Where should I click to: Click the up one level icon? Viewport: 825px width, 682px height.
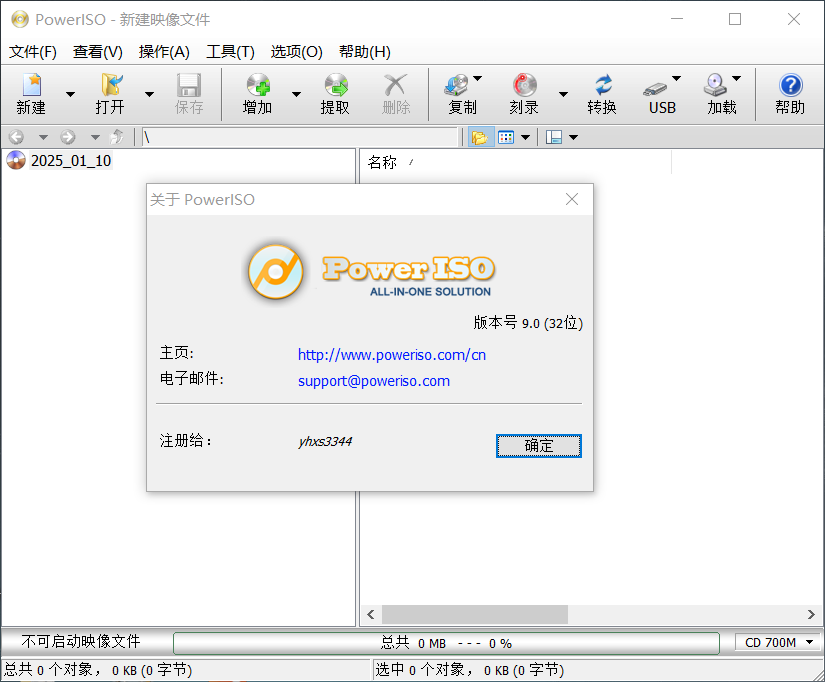point(116,137)
